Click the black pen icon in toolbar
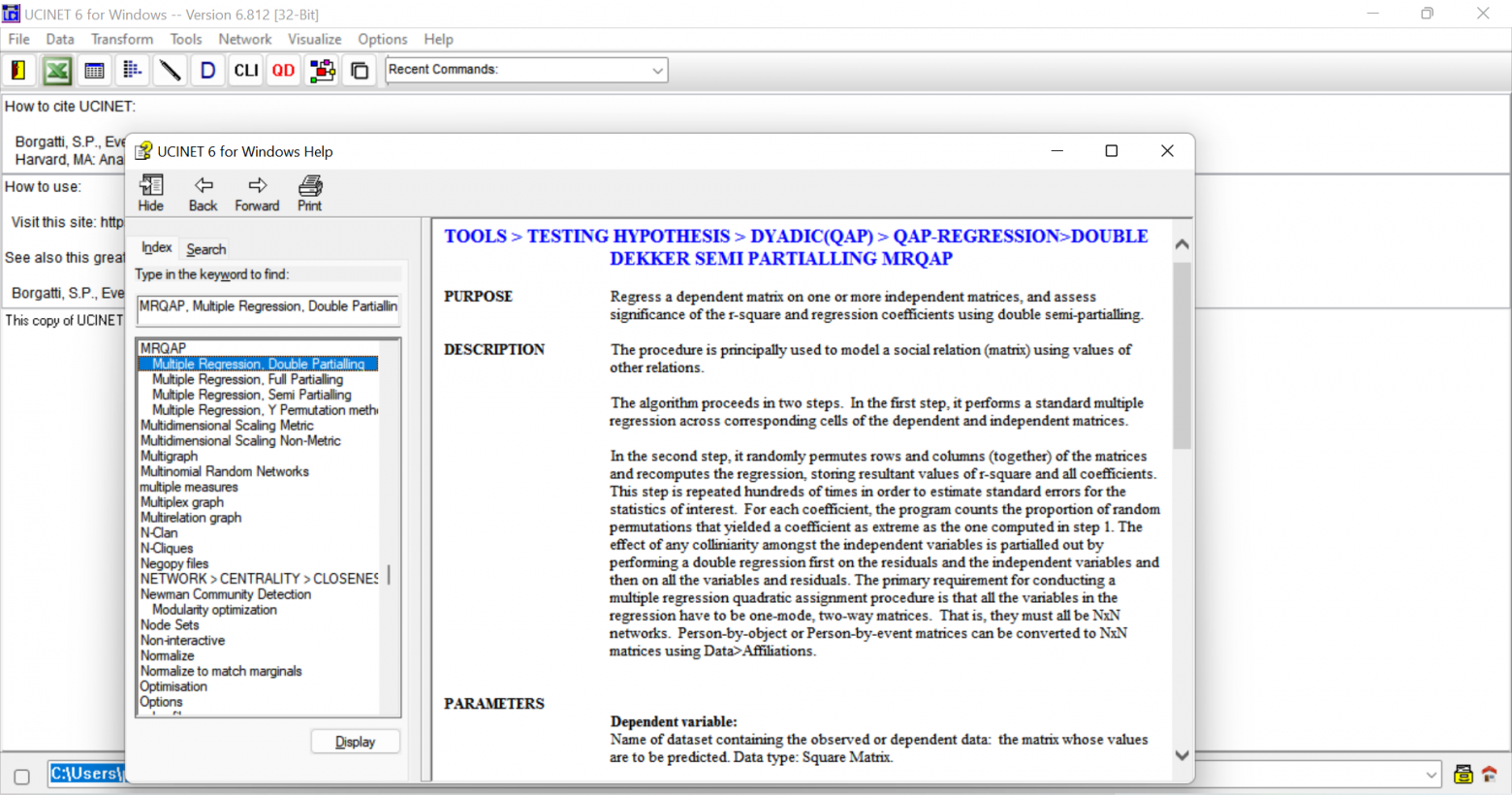The height and width of the screenshot is (795, 1512). (x=170, y=71)
